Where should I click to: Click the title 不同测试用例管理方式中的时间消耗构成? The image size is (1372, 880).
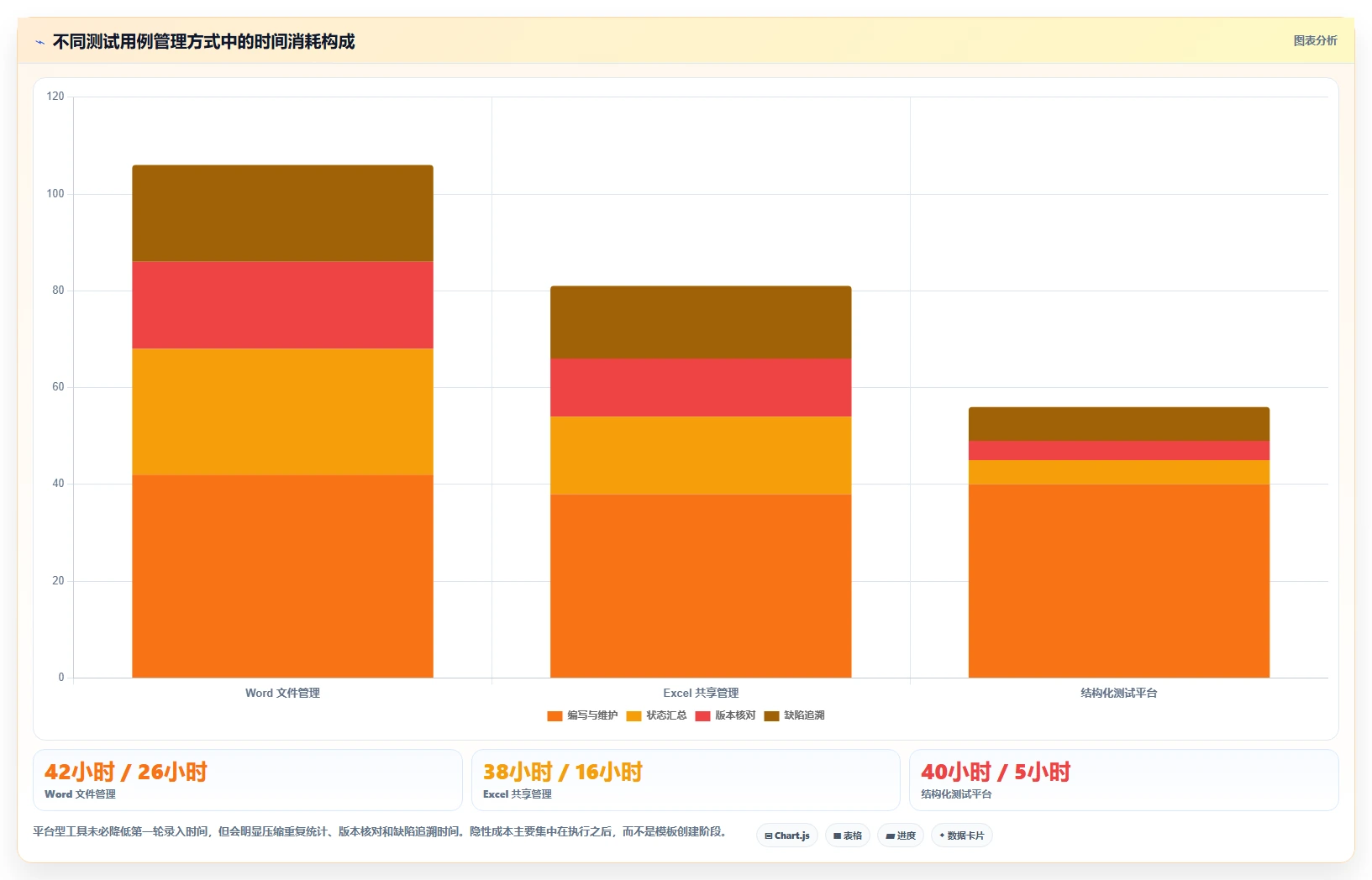click(x=203, y=42)
